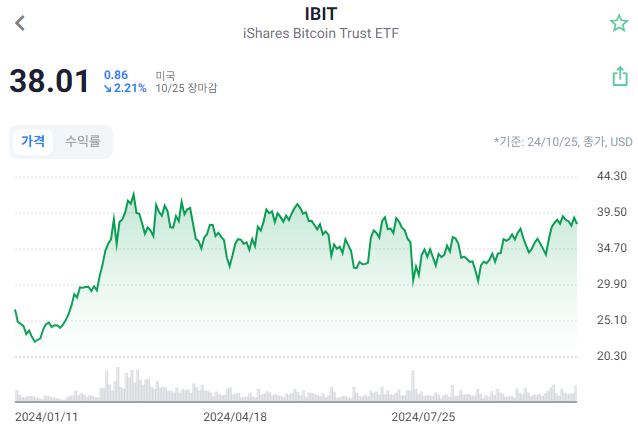Select the 2024/07/25 date on the chart axis

[x=423, y=416]
